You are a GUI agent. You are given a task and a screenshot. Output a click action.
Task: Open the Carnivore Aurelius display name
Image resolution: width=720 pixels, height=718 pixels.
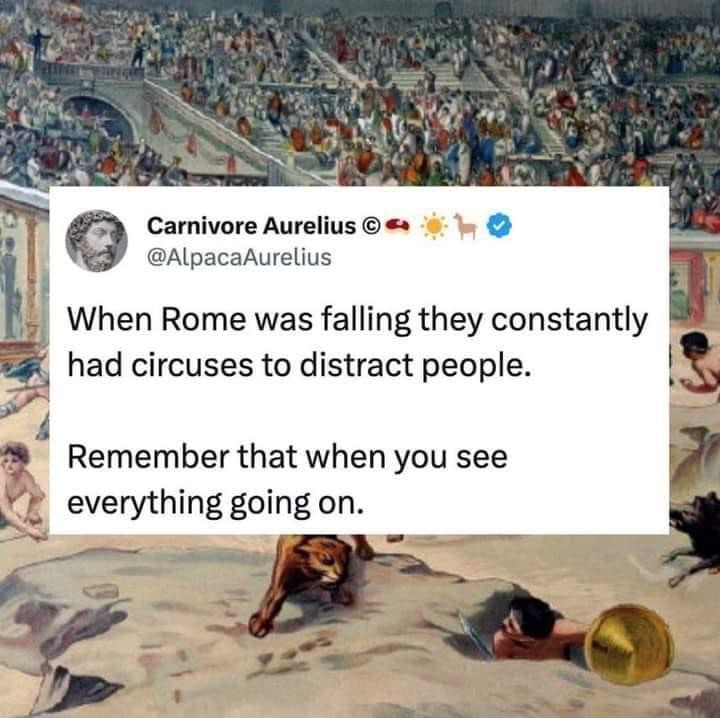(x=252, y=226)
